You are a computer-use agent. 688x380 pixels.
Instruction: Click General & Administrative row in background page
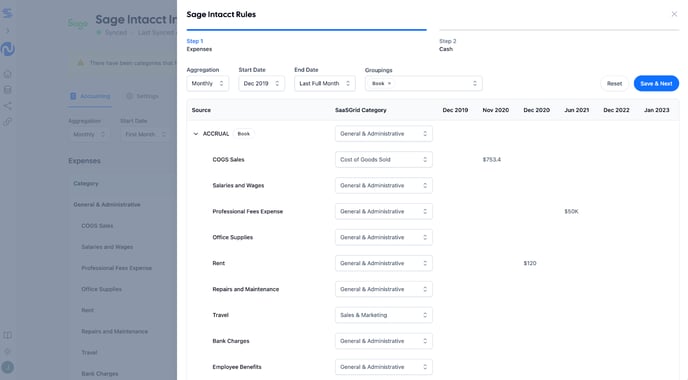click(107, 204)
